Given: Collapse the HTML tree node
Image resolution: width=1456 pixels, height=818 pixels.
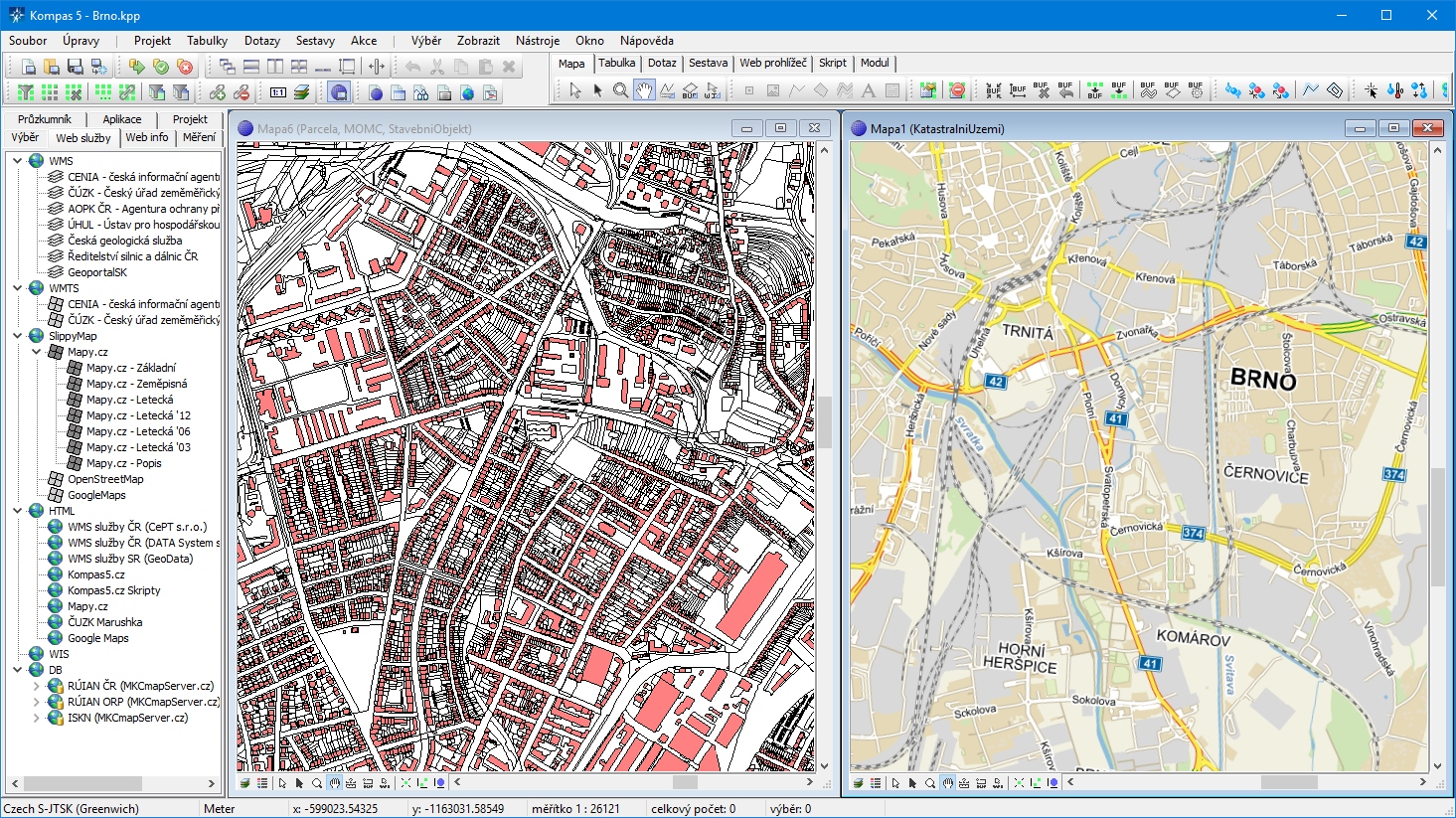Looking at the screenshot, I should [17, 511].
